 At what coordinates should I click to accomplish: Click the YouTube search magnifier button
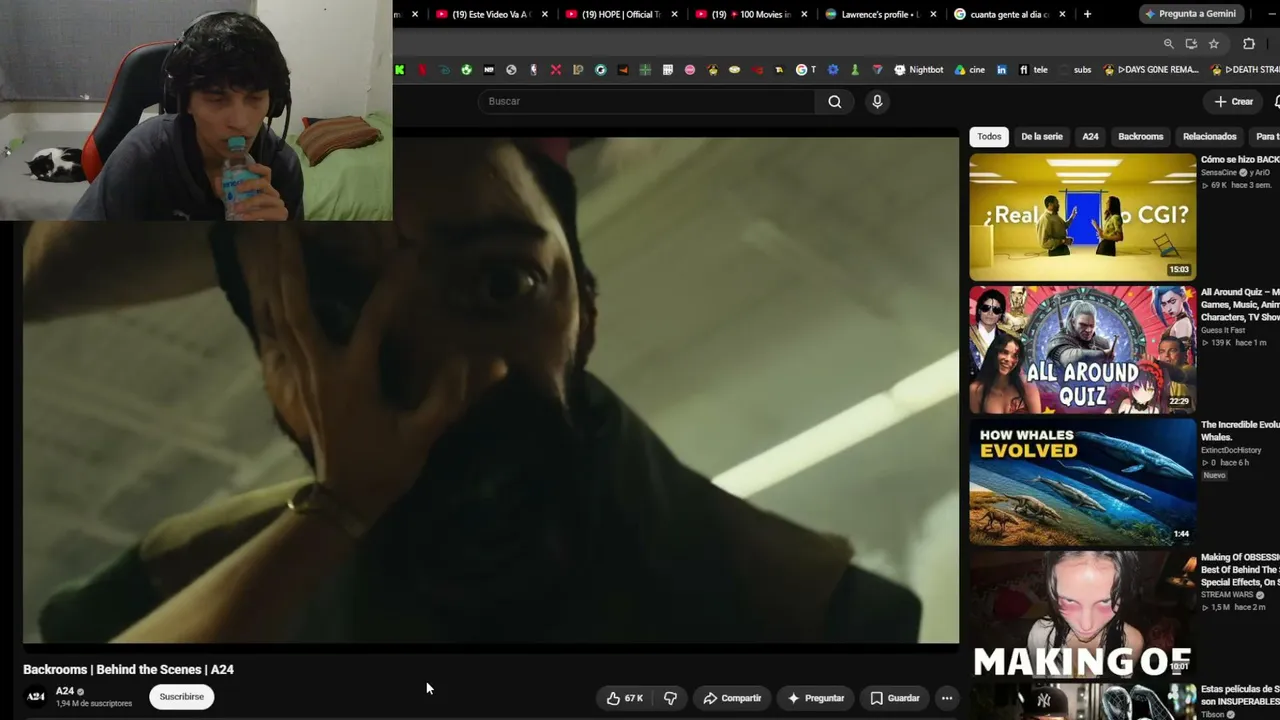(x=835, y=101)
